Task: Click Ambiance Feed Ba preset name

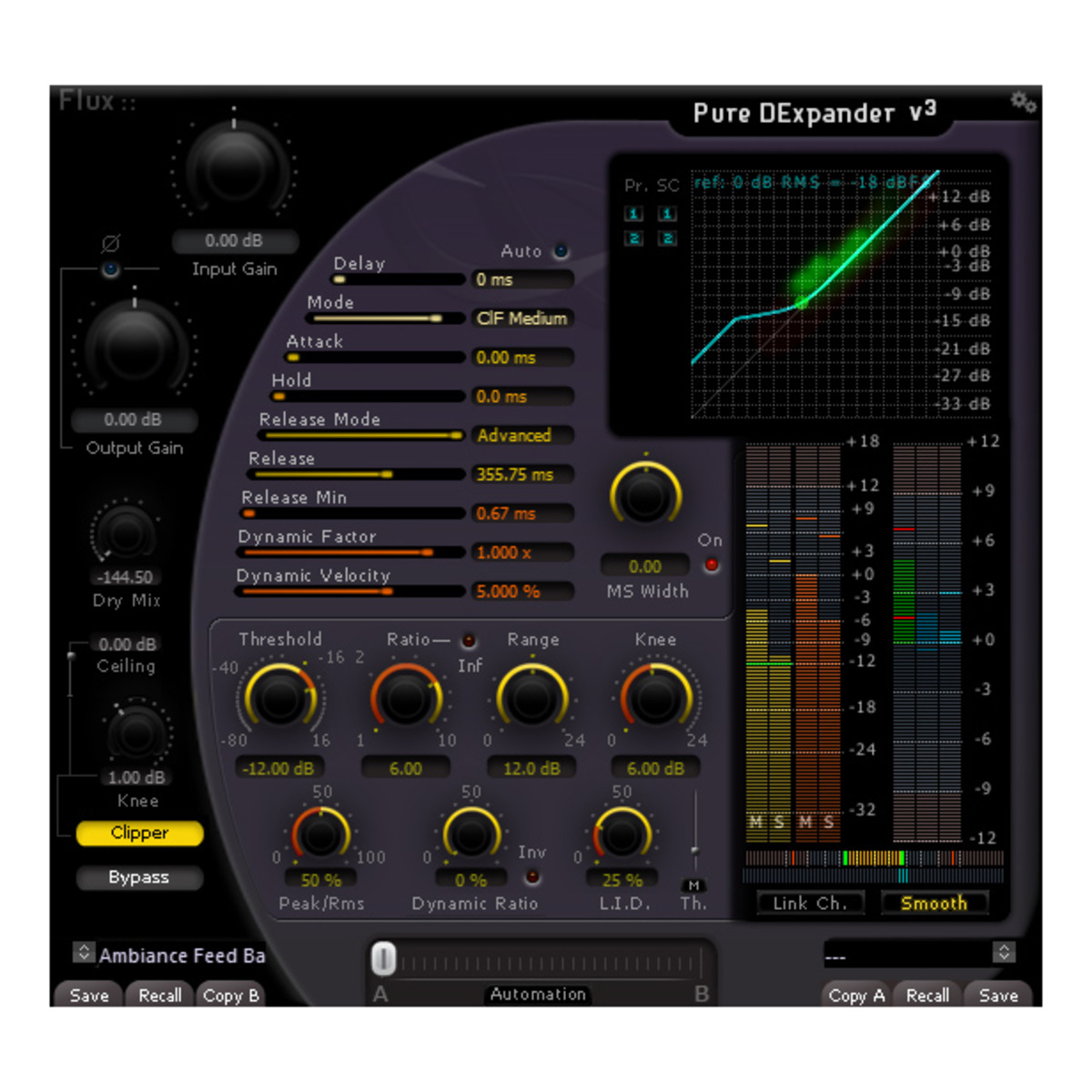Action: point(182,955)
